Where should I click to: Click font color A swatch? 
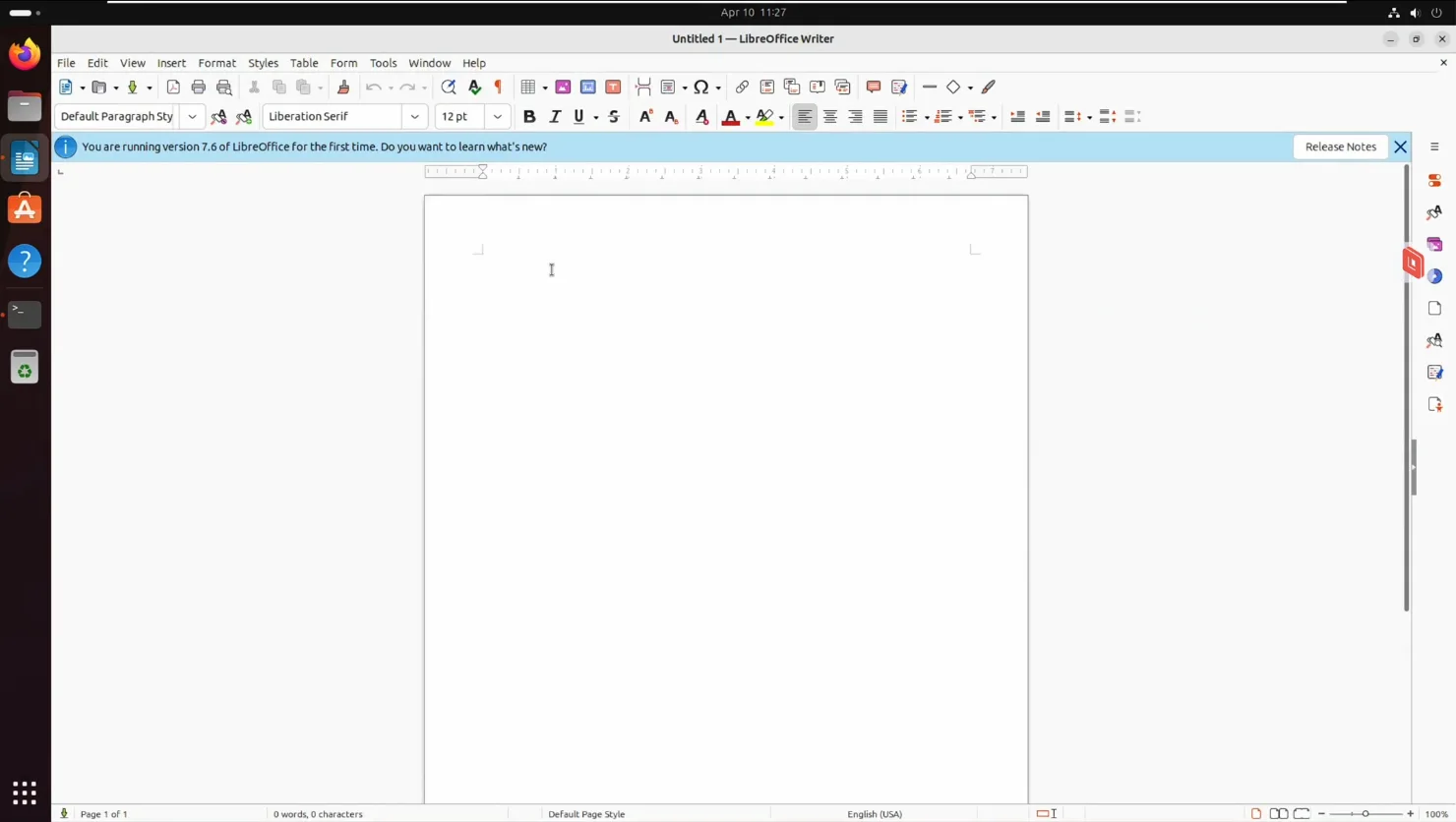(x=730, y=117)
